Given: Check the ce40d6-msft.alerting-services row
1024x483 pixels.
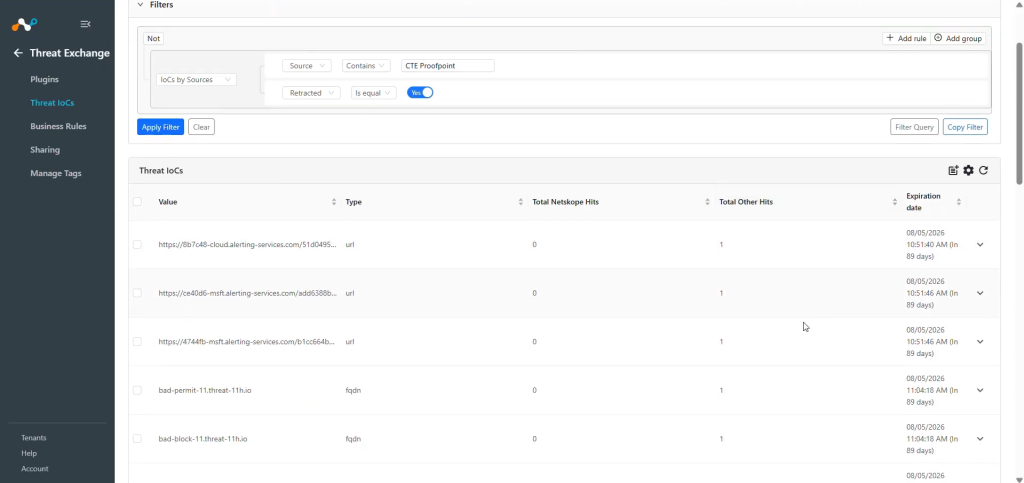Looking at the screenshot, I should pos(137,293).
